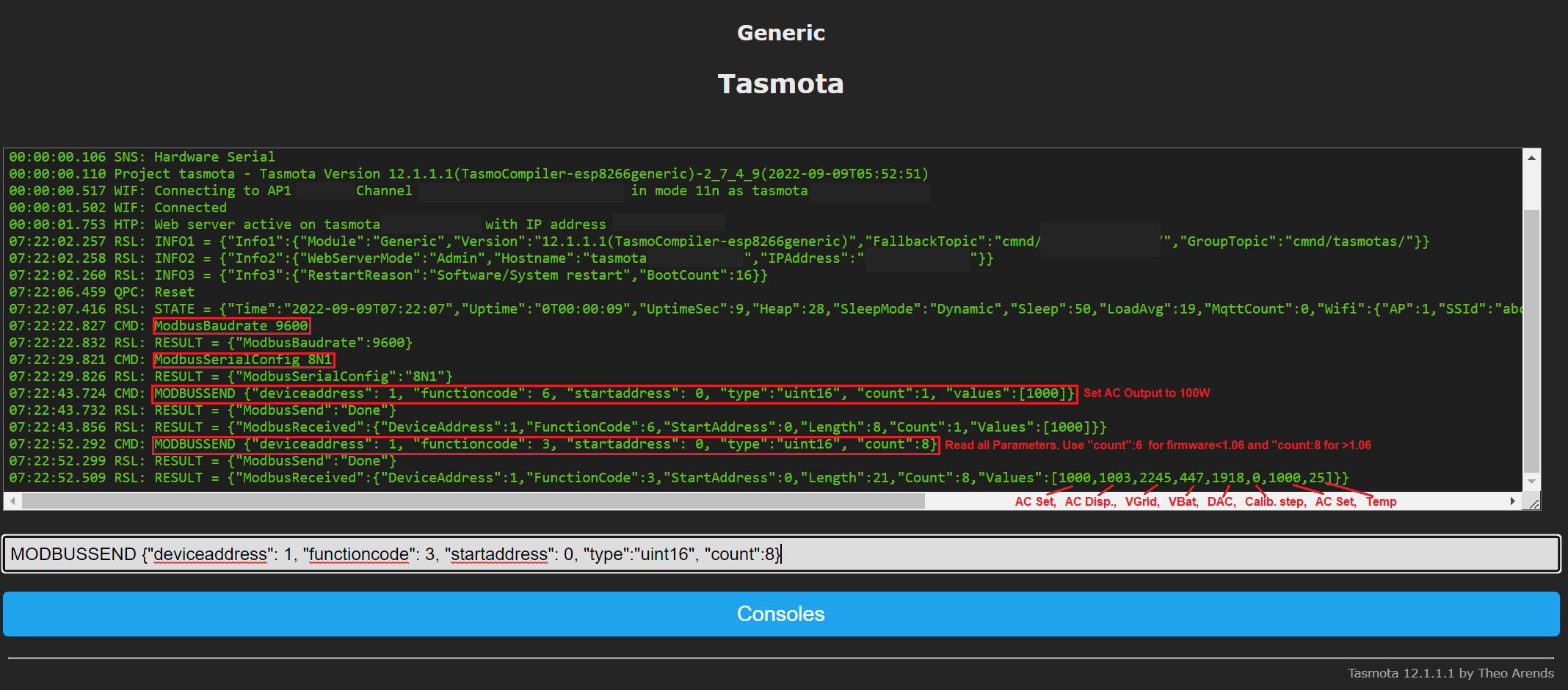
Task: Click the console vertical scrollbar thumb
Action: (1531, 341)
